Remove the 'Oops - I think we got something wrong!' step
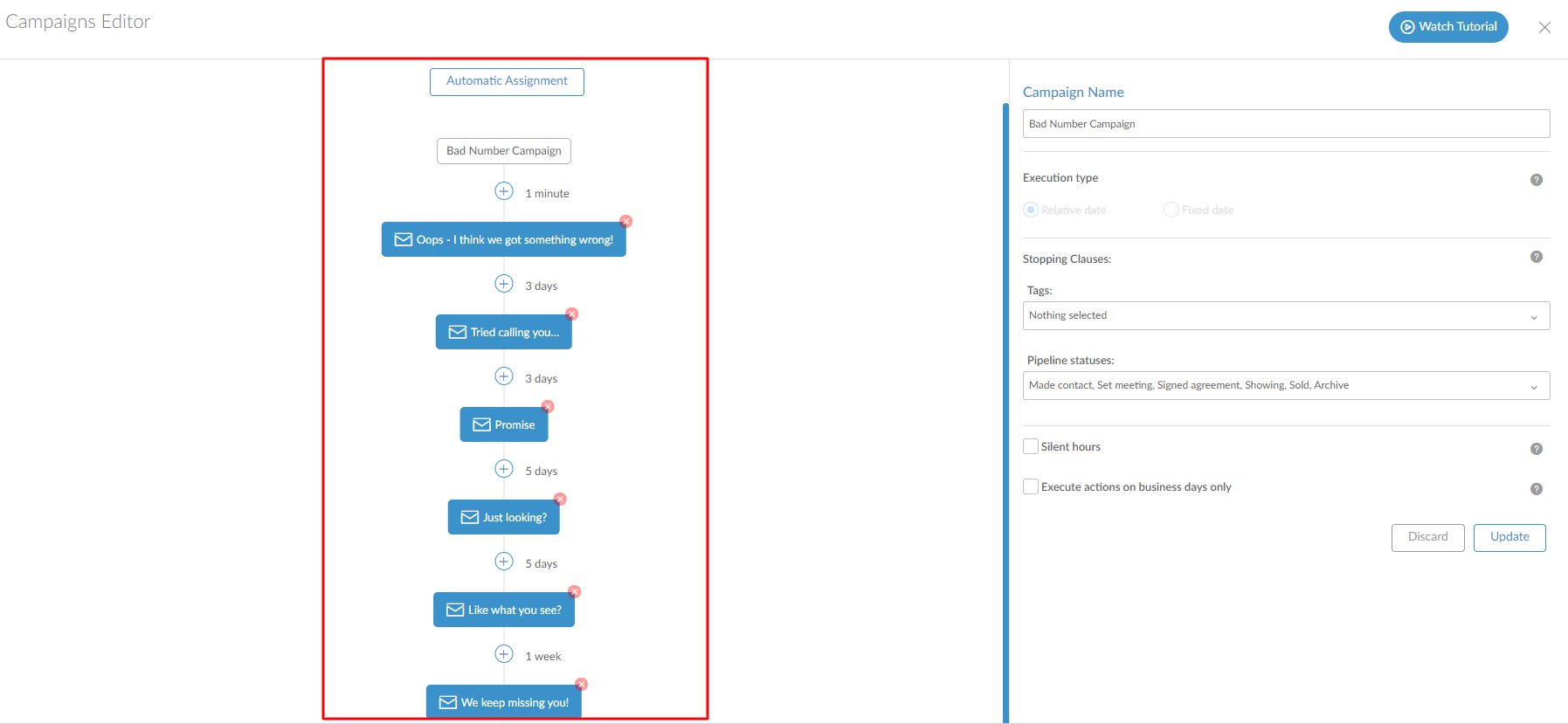The height and width of the screenshot is (724, 1568). click(x=626, y=222)
